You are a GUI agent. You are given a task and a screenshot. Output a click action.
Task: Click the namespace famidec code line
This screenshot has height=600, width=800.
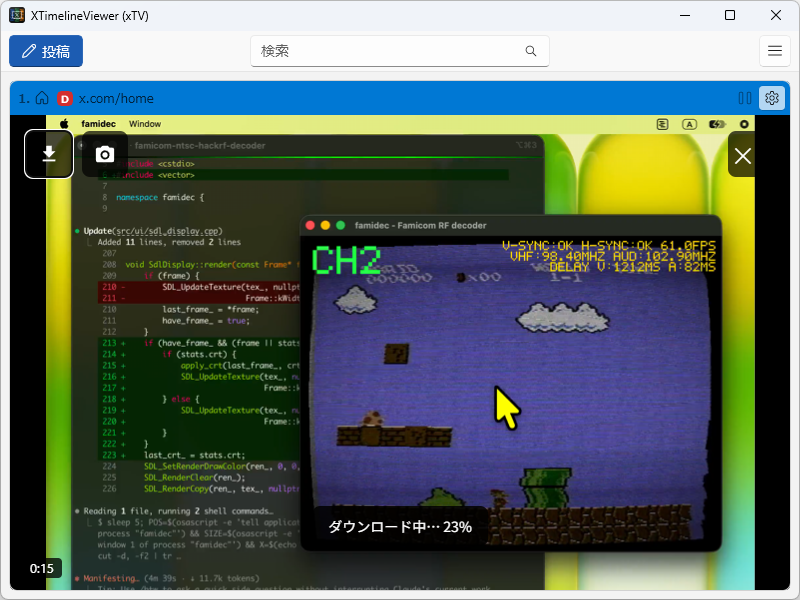pos(160,197)
